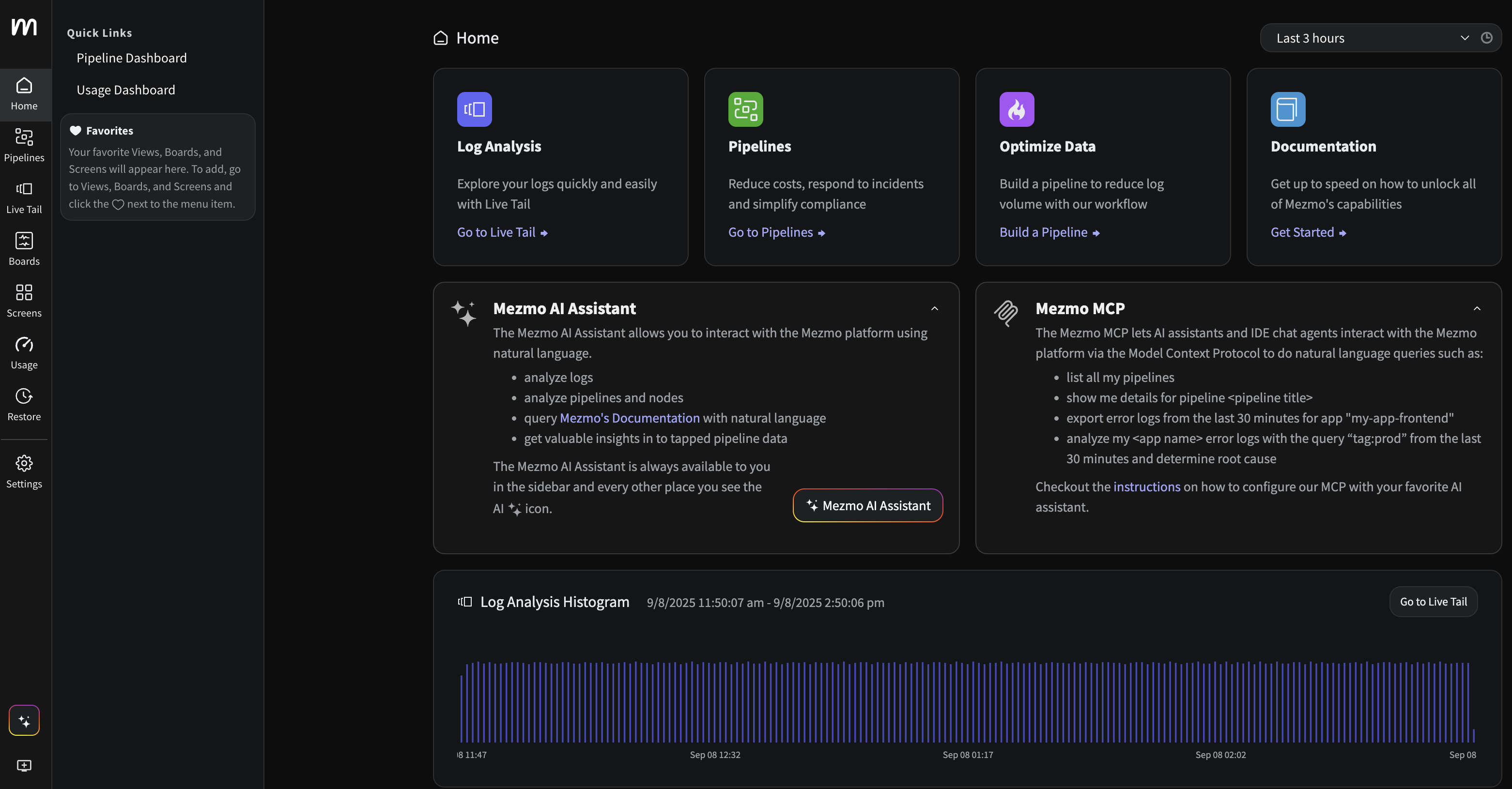
Task: Click the Mezmo logo at top left
Action: 24,27
